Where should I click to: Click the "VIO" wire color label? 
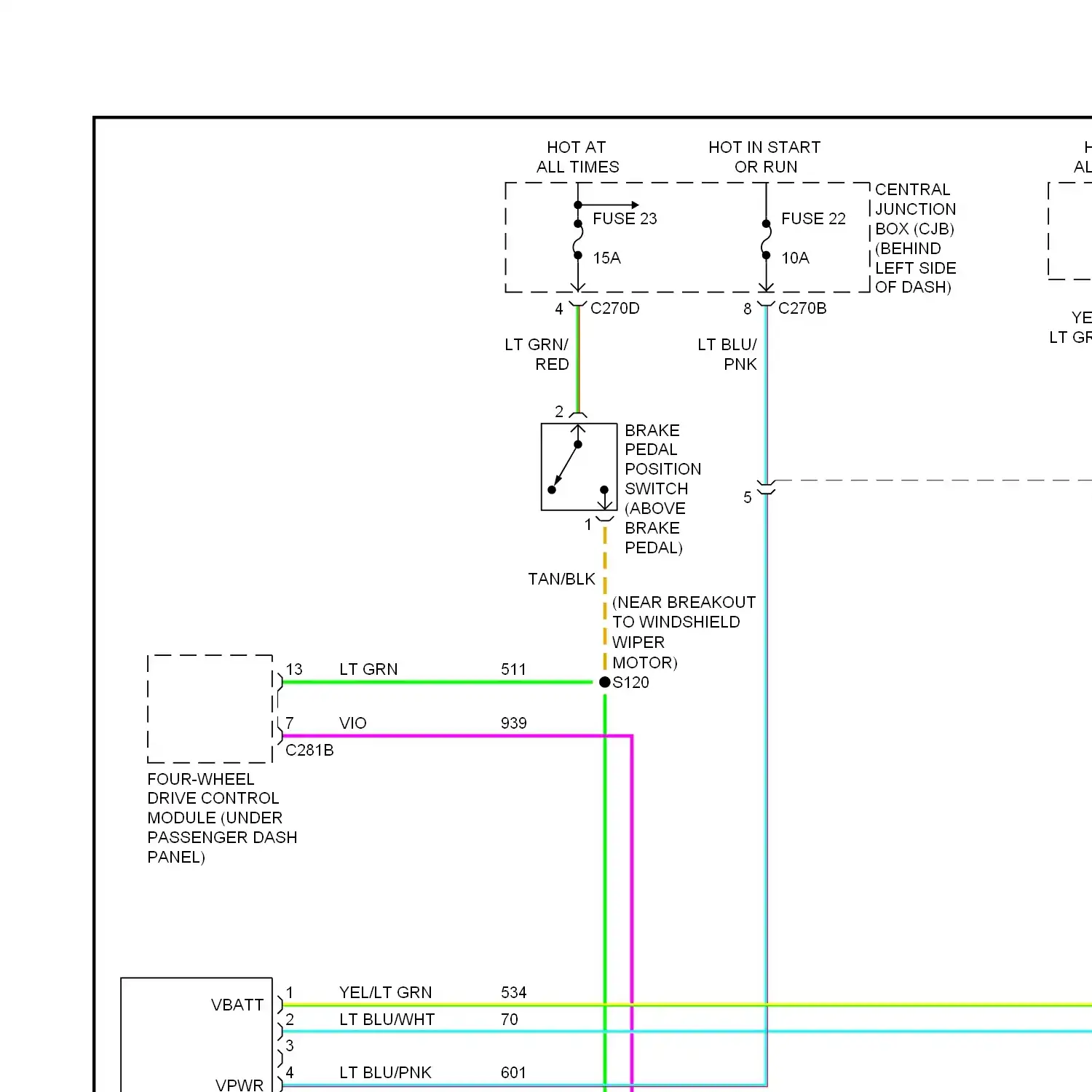pyautogui.click(x=352, y=723)
